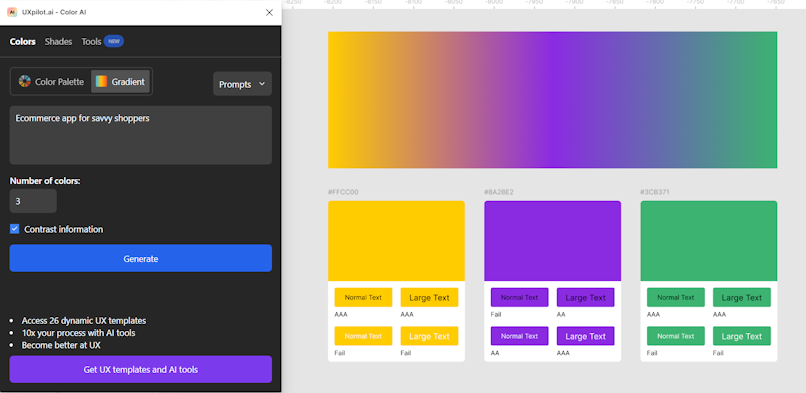
Task: Toggle the Contrast information checkbox
Action: coord(14,229)
